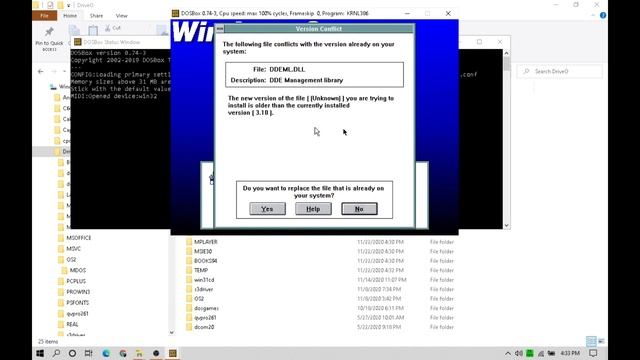
Task: Click status window scrollbar up arrow
Action: click(507, 53)
